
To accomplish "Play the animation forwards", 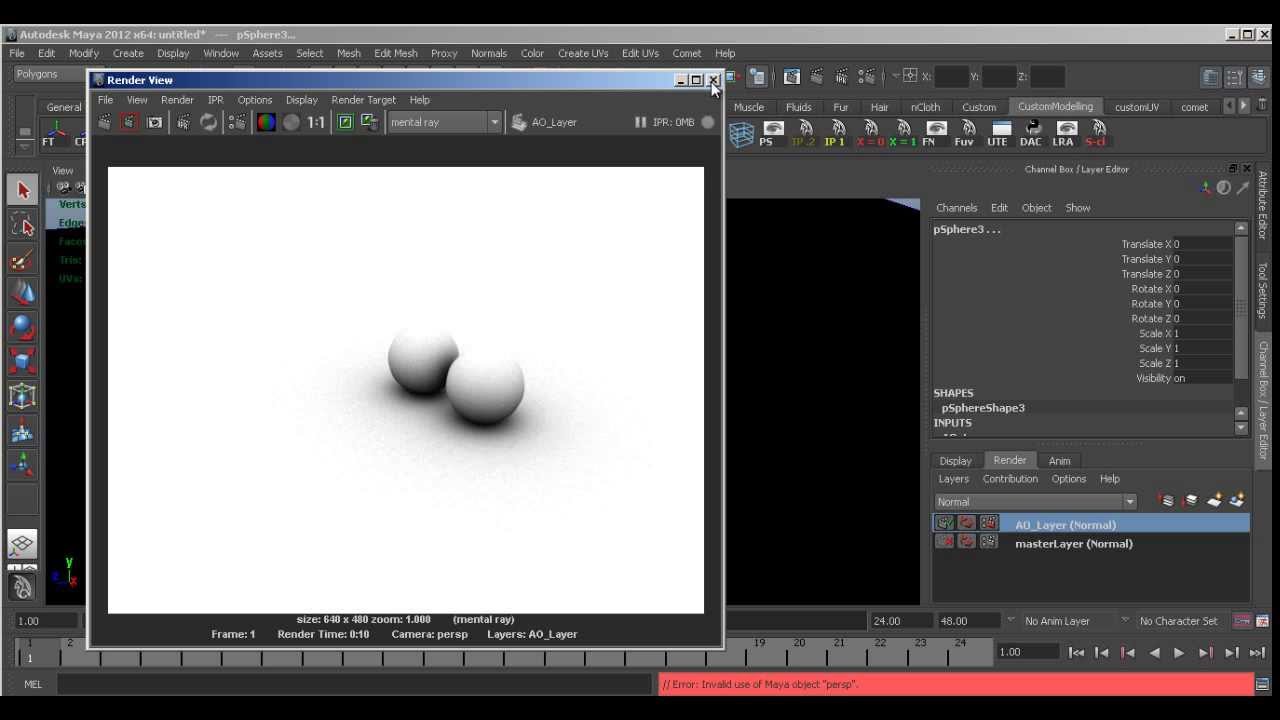I will [x=1179, y=653].
